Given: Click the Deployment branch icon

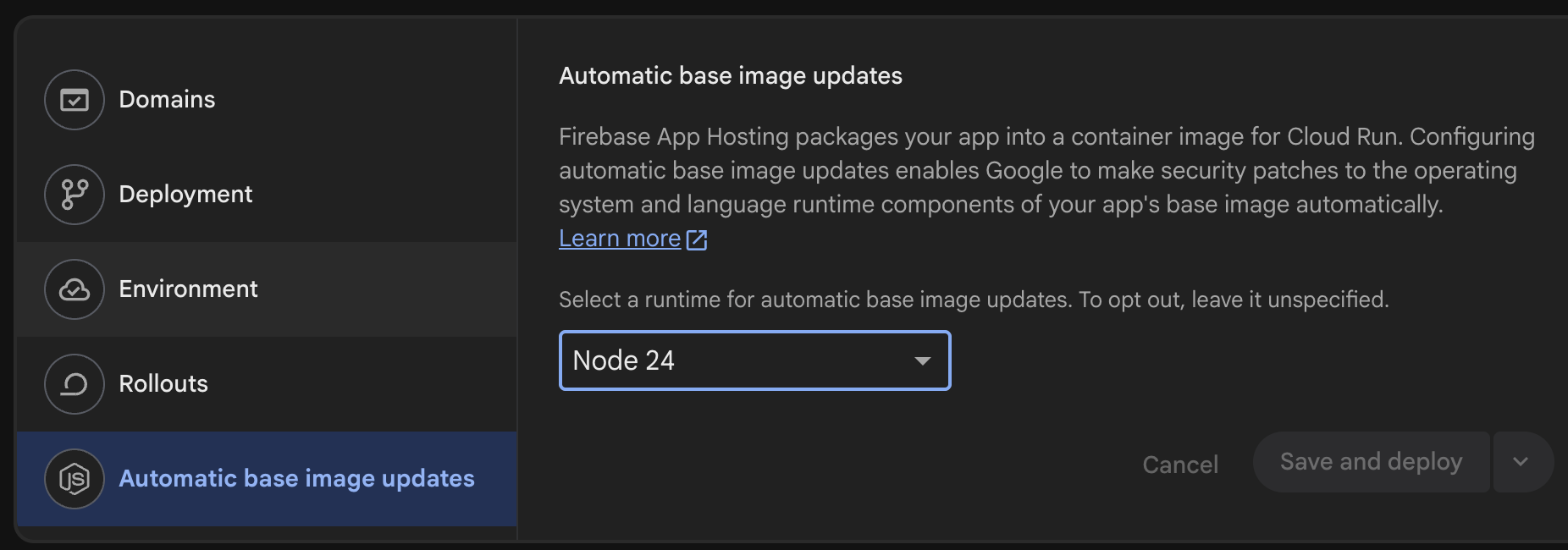Looking at the screenshot, I should [x=75, y=195].
